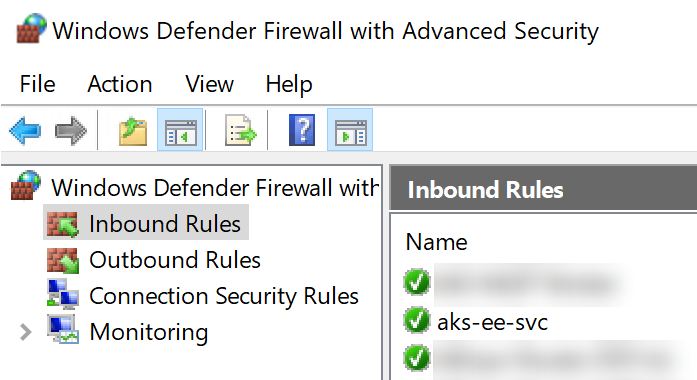
Task: Toggle Show/Hide Console Tree button
Action: coord(180,130)
